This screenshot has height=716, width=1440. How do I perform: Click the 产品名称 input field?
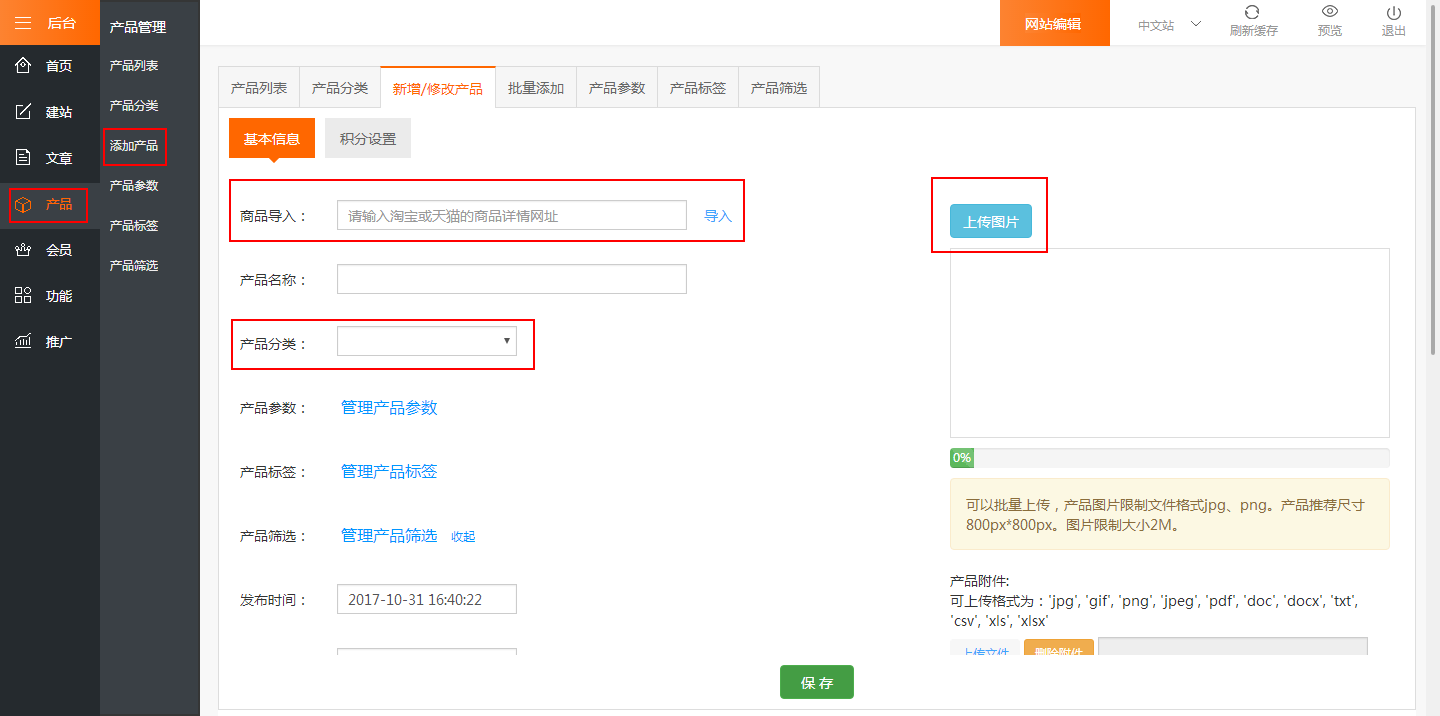click(512, 279)
